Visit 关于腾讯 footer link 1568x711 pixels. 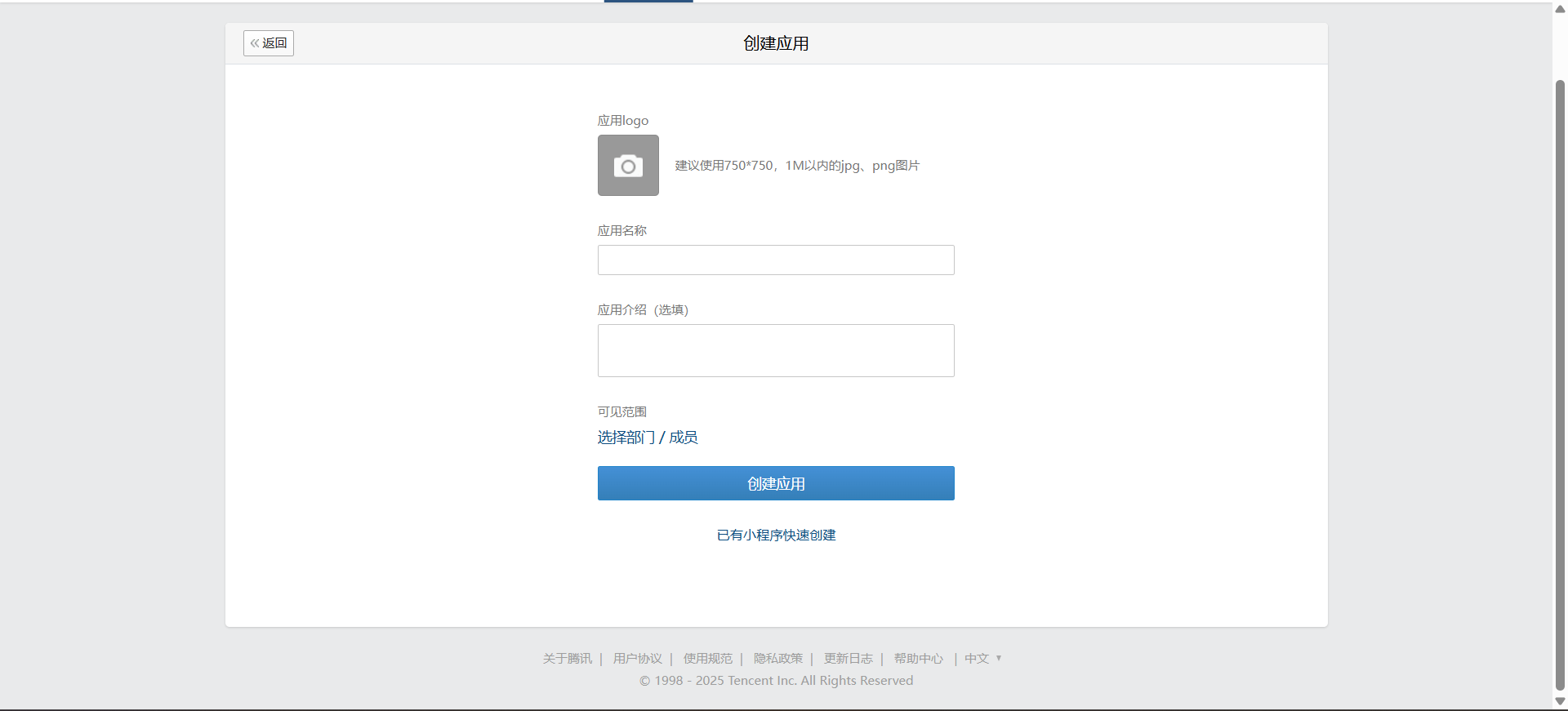pyautogui.click(x=568, y=659)
